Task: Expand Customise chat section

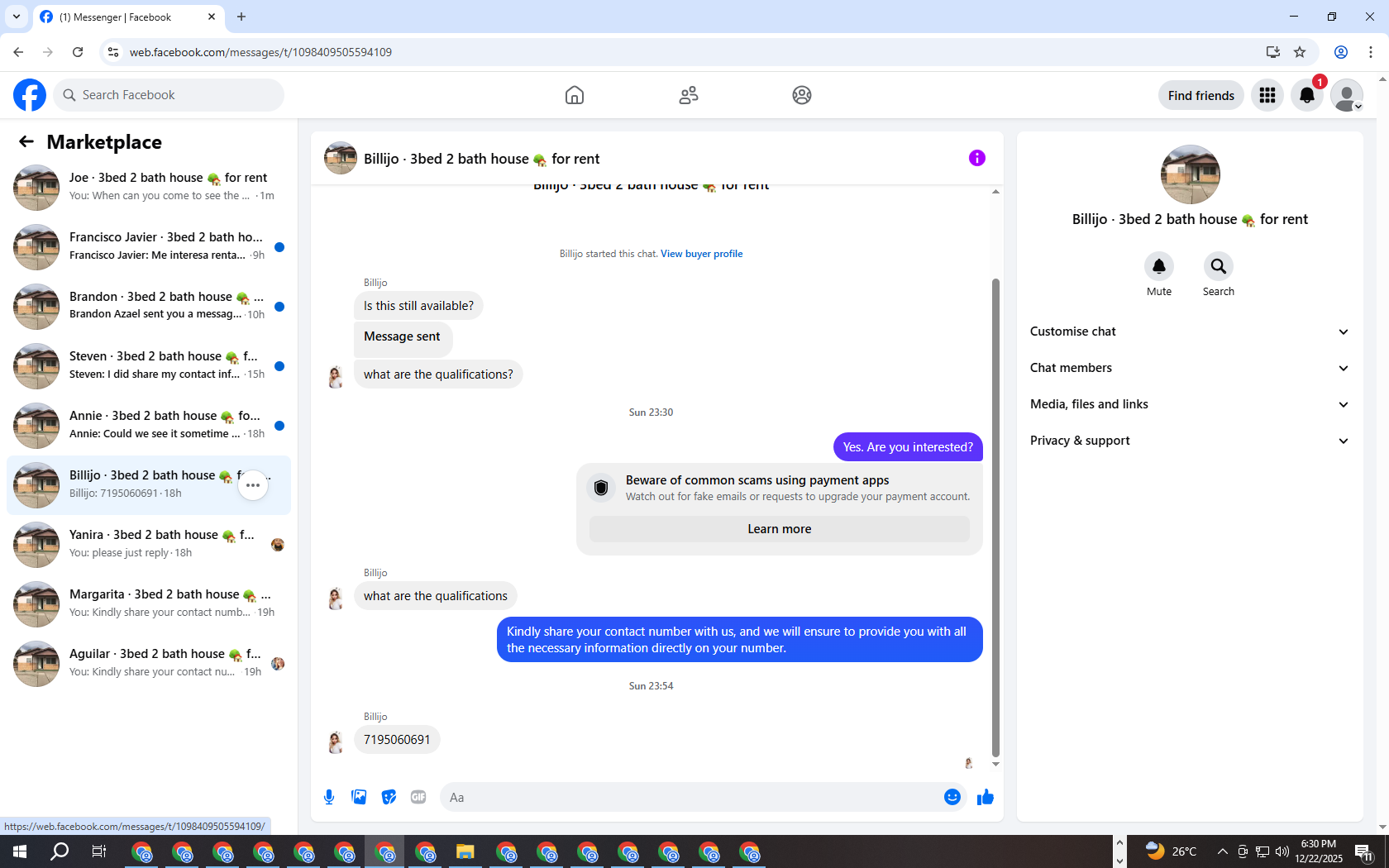Action: pos(1190,331)
